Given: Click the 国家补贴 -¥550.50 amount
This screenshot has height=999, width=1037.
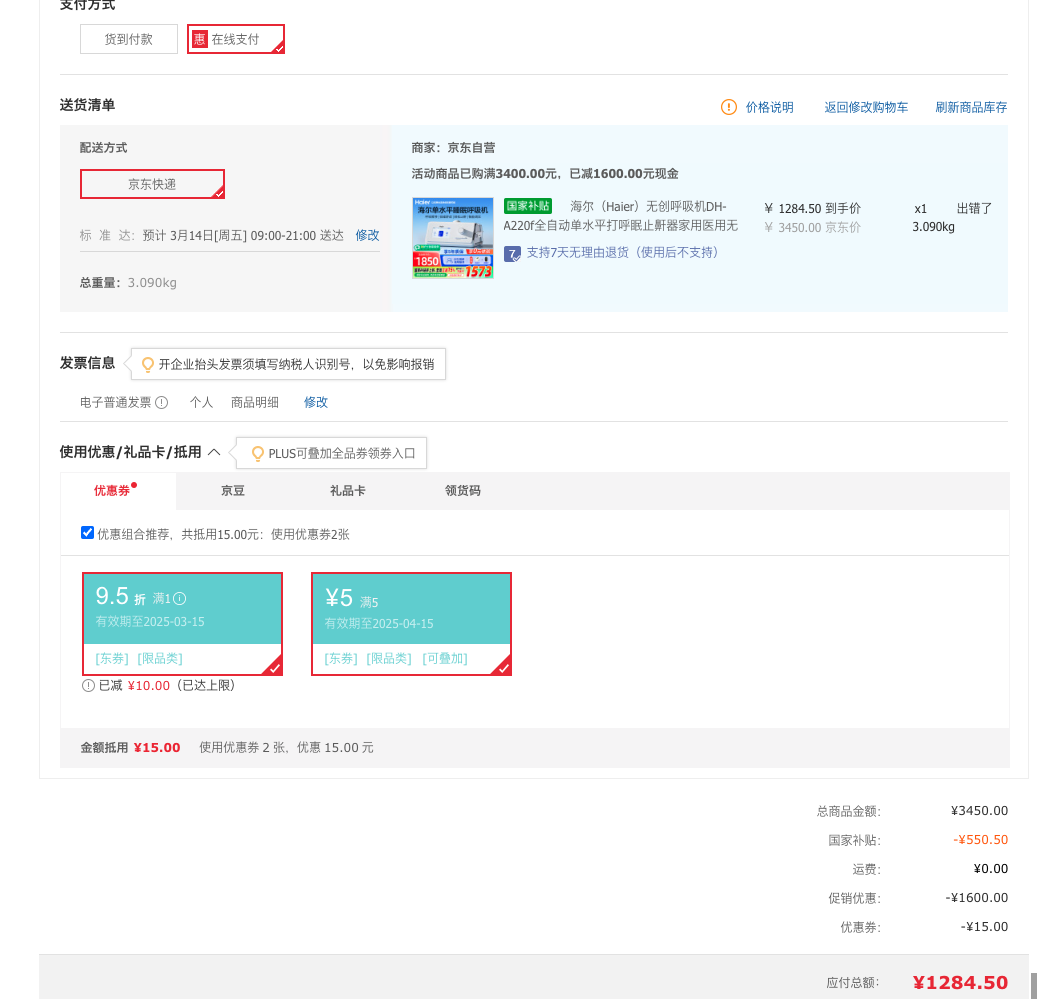Looking at the screenshot, I should (x=980, y=840).
